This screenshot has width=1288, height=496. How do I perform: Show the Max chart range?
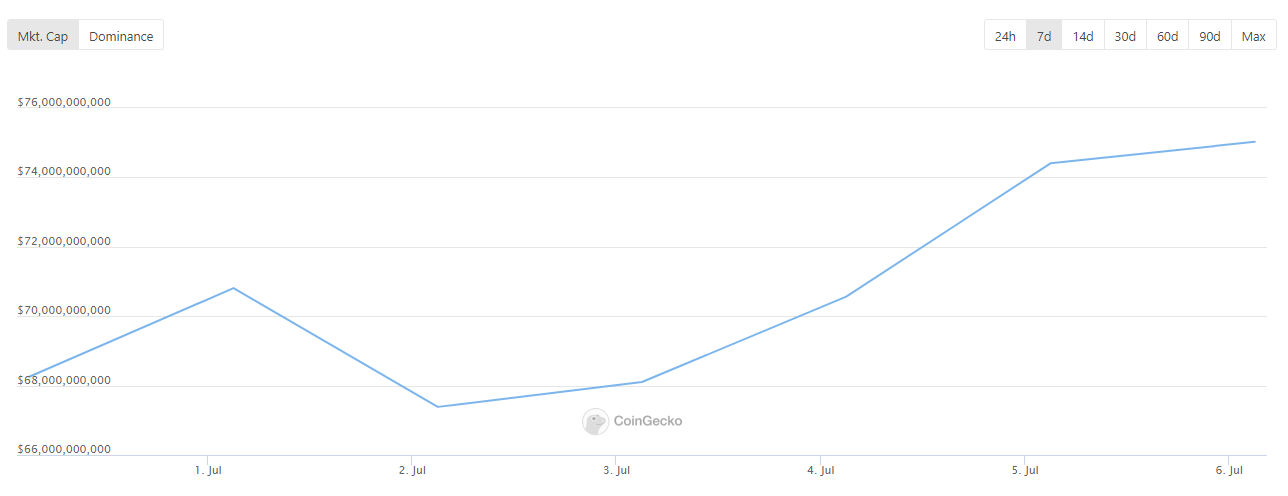(x=1254, y=36)
